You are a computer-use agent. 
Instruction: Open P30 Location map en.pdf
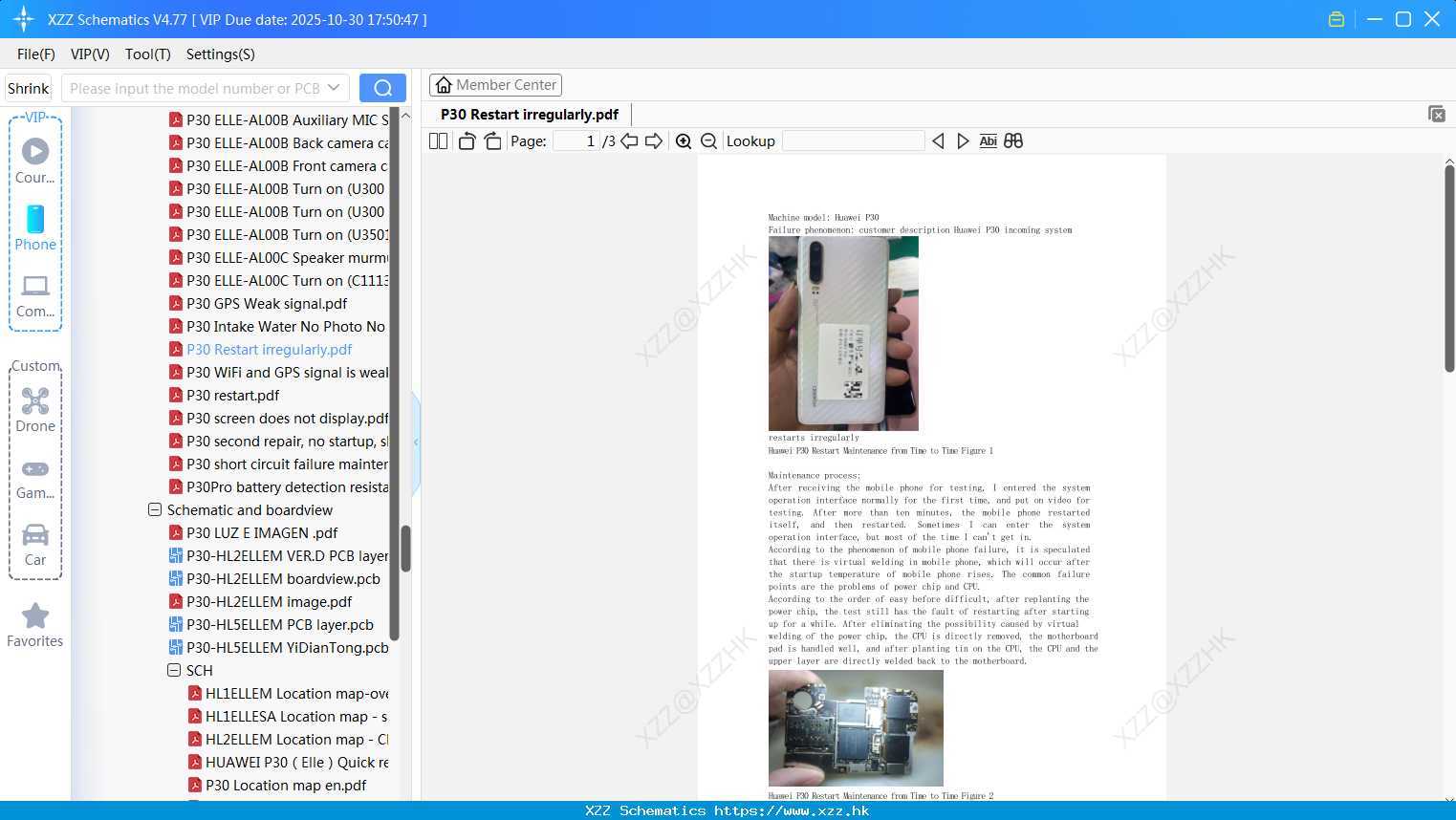pos(286,786)
